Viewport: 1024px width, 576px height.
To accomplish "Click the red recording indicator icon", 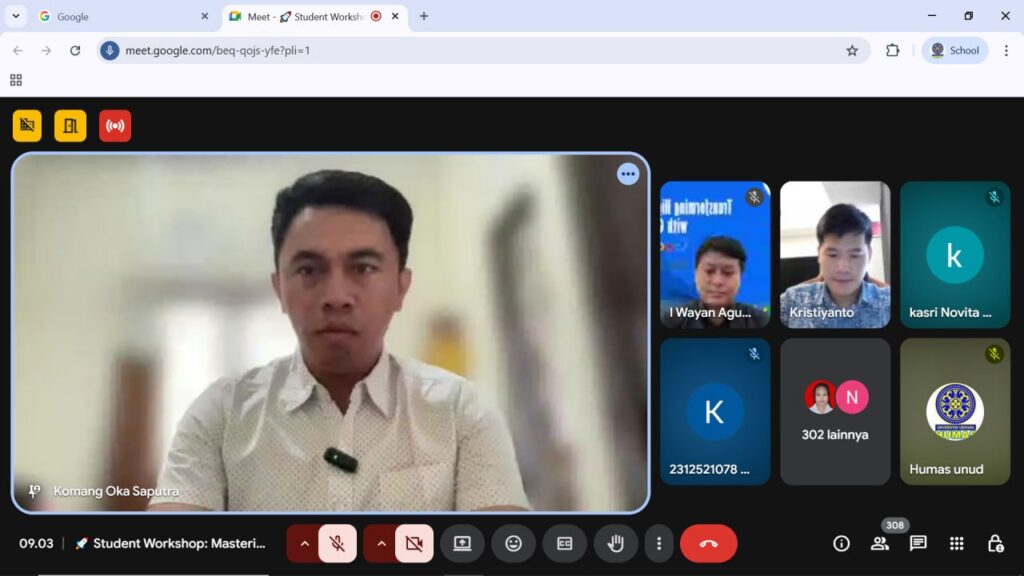I will click(x=115, y=126).
